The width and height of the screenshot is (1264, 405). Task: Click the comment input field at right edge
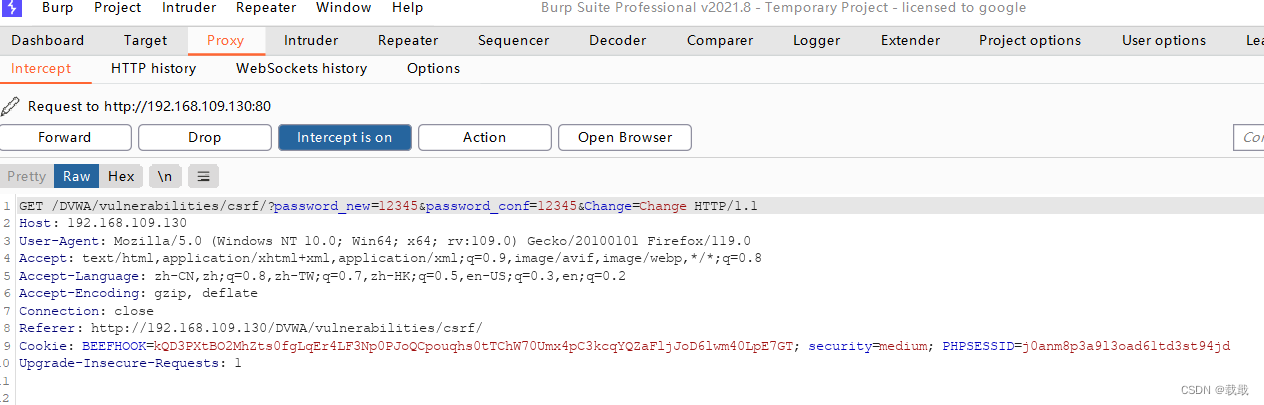pos(1249,137)
